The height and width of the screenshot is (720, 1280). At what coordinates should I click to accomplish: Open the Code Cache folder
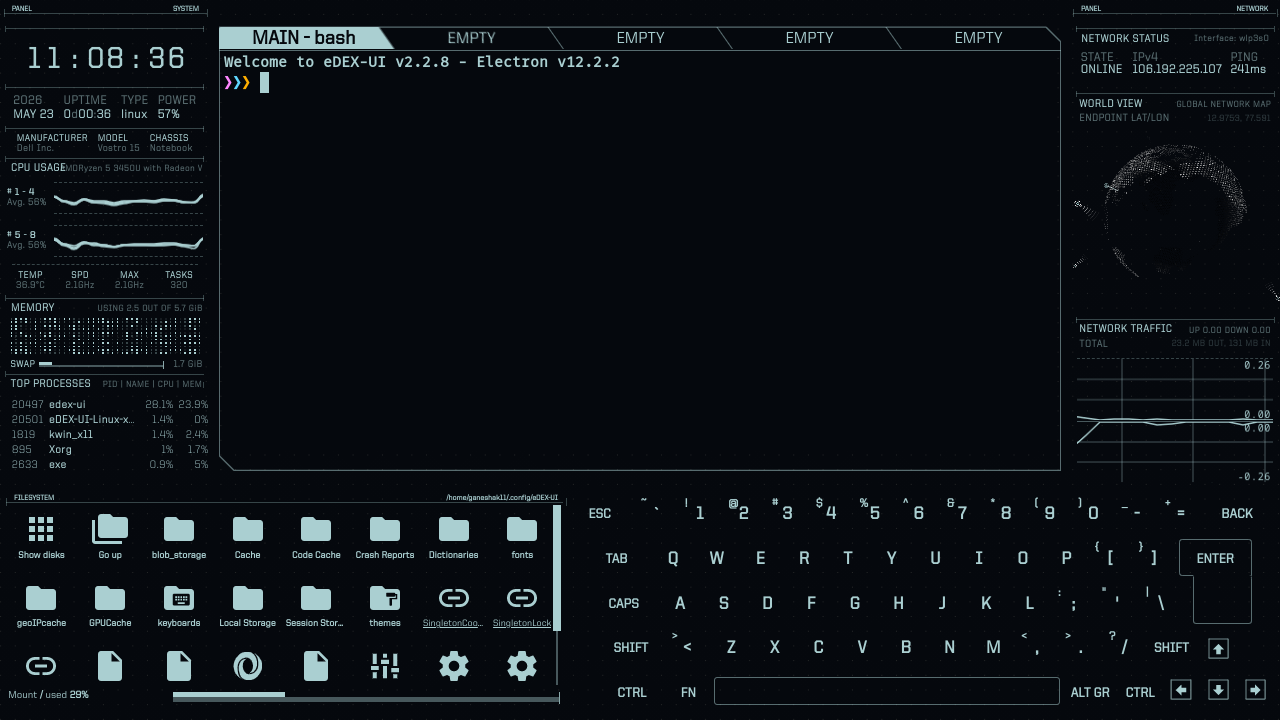coord(316,529)
